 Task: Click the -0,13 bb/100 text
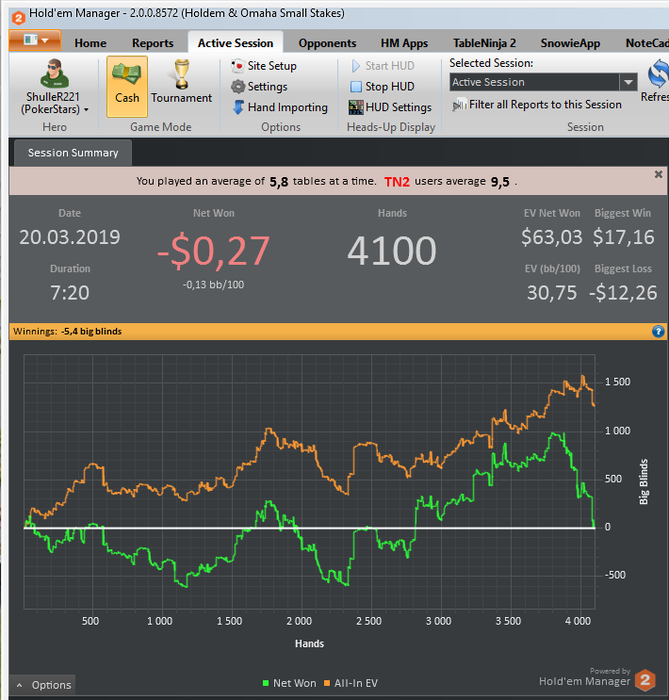(x=213, y=285)
